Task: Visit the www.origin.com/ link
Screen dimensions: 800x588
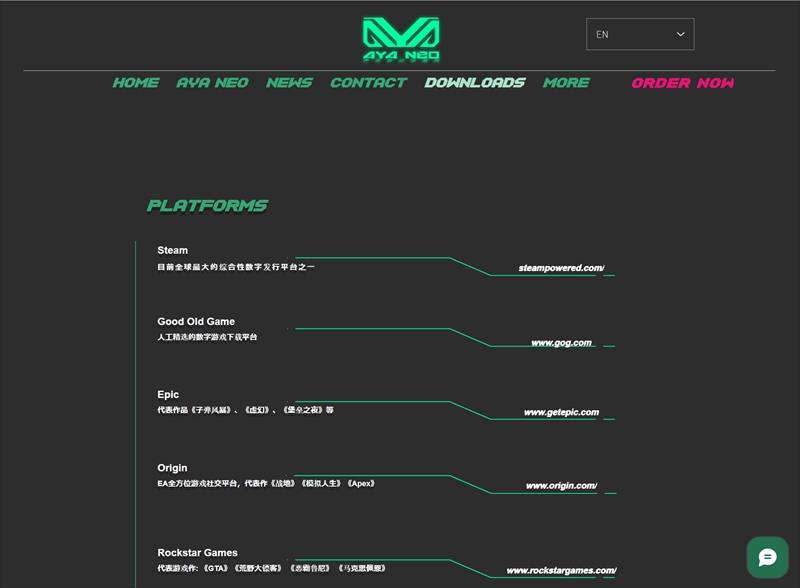Action: [561, 485]
